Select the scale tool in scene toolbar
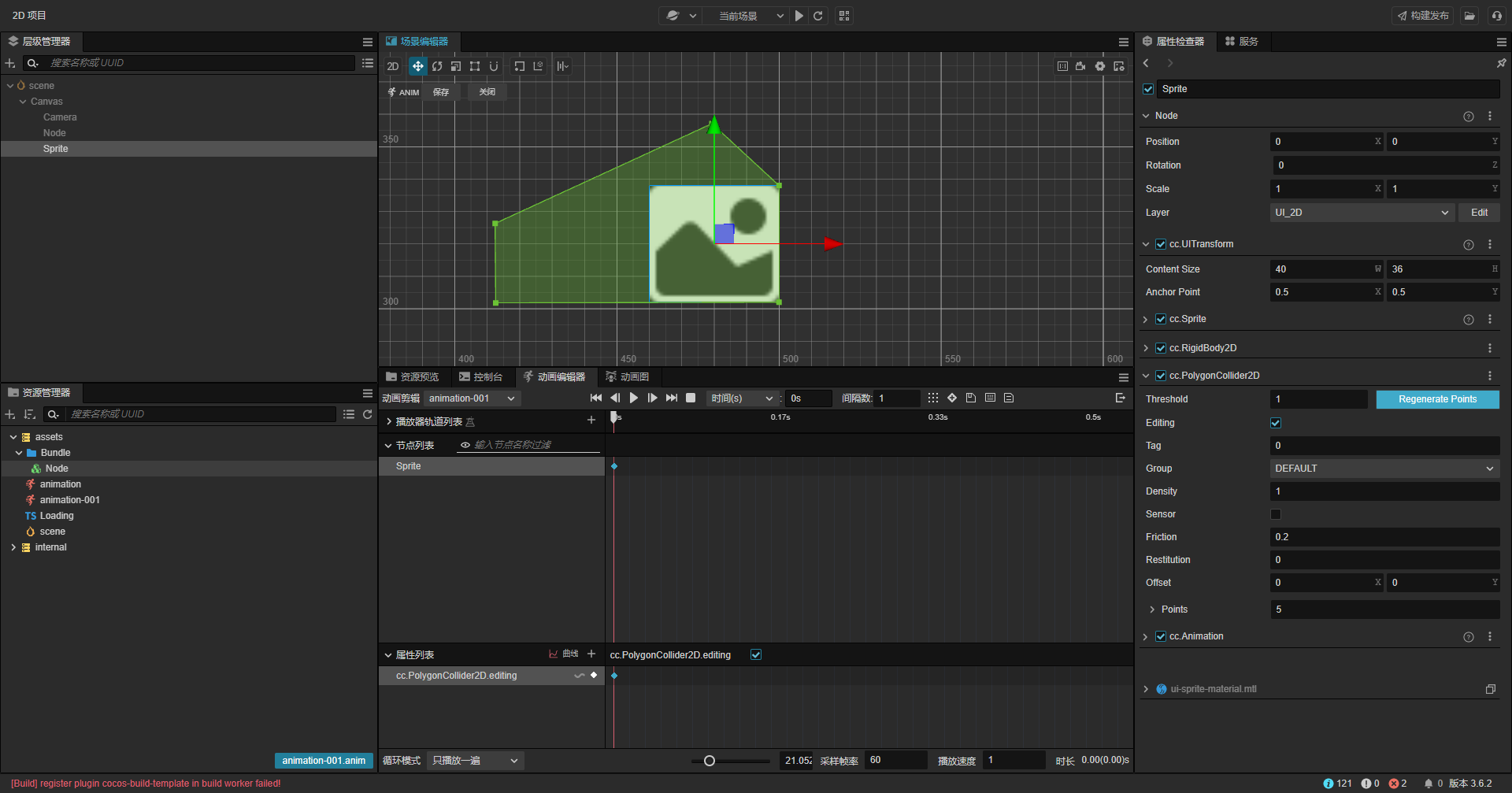 pos(456,66)
